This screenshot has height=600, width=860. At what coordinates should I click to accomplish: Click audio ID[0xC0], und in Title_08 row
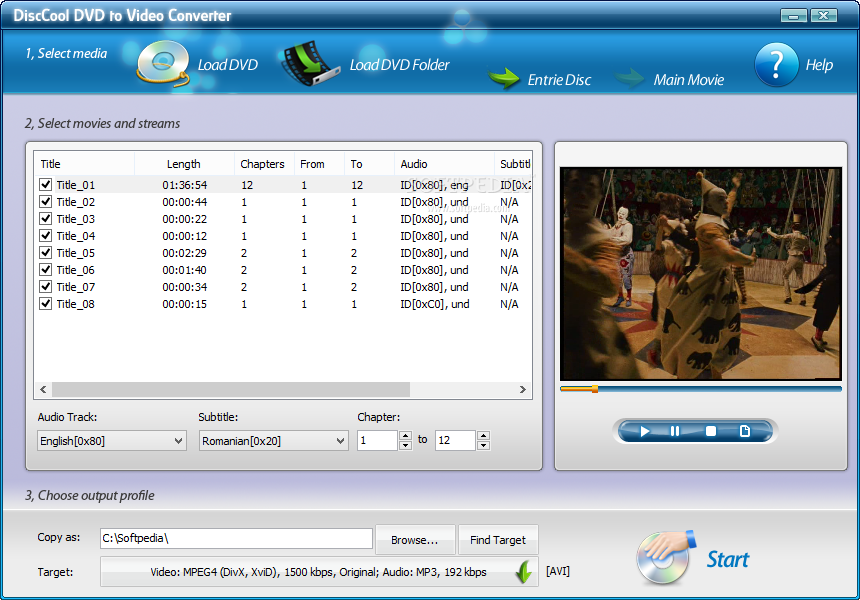(x=435, y=304)
